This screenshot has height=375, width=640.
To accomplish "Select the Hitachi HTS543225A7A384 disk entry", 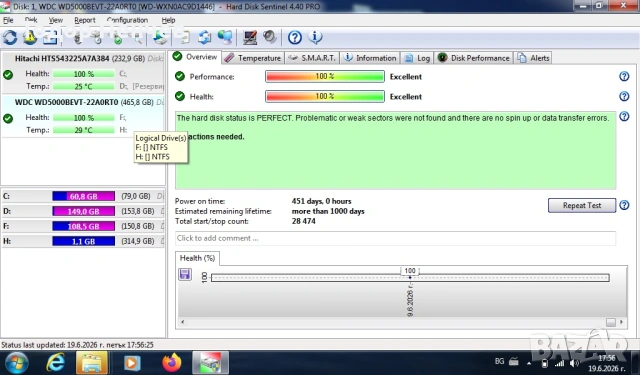I will point(83,72).
